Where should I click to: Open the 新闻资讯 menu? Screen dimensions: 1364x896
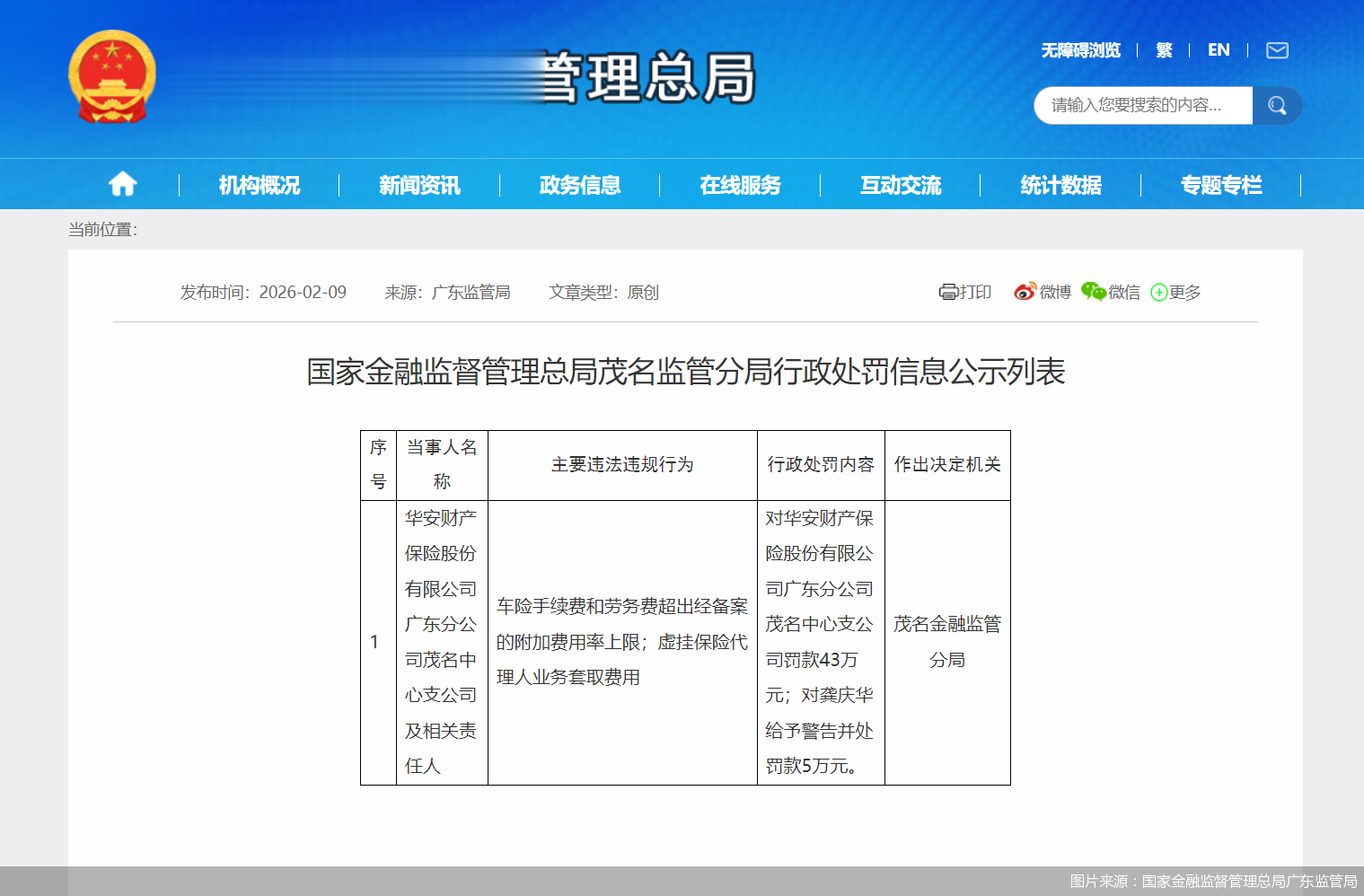[419, 185]
